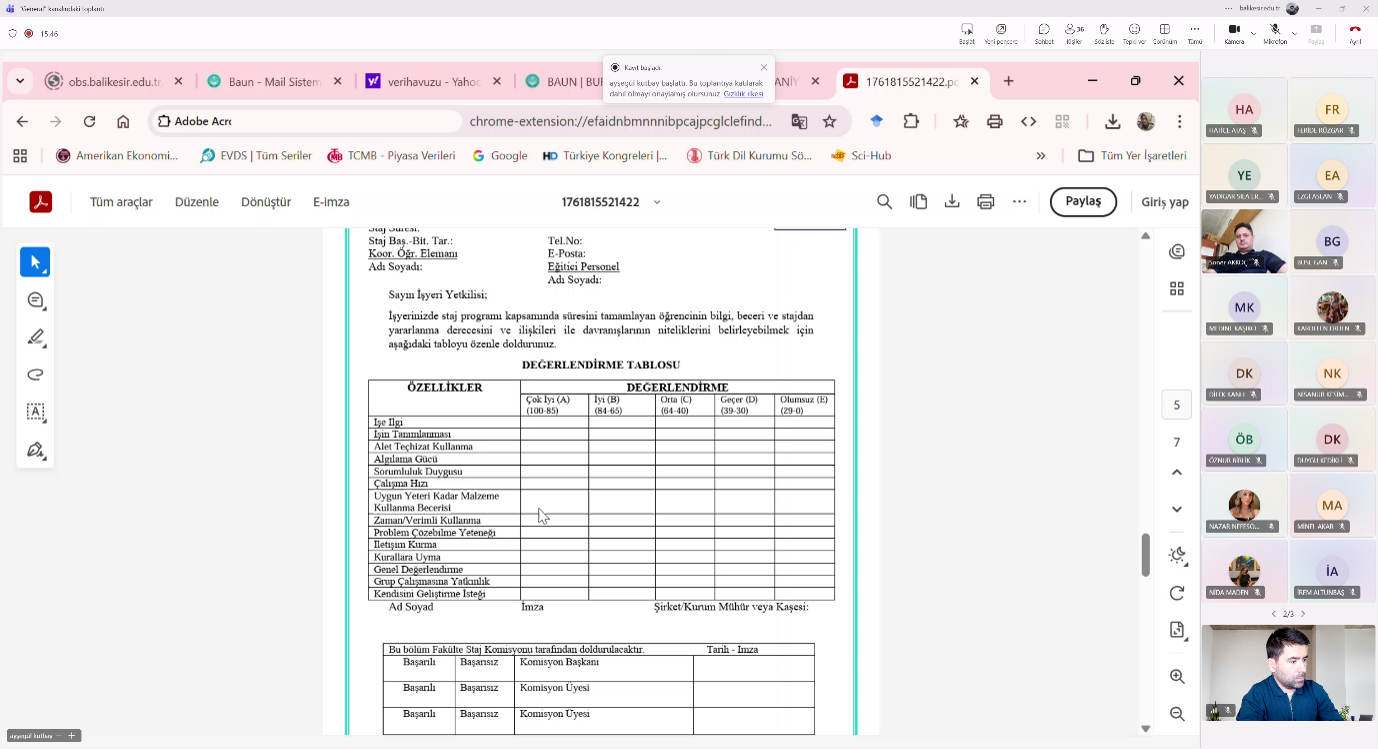The image size is (1378, 749).
Task: Change layout with Görünüm button
Action: tap(1165, 33)
